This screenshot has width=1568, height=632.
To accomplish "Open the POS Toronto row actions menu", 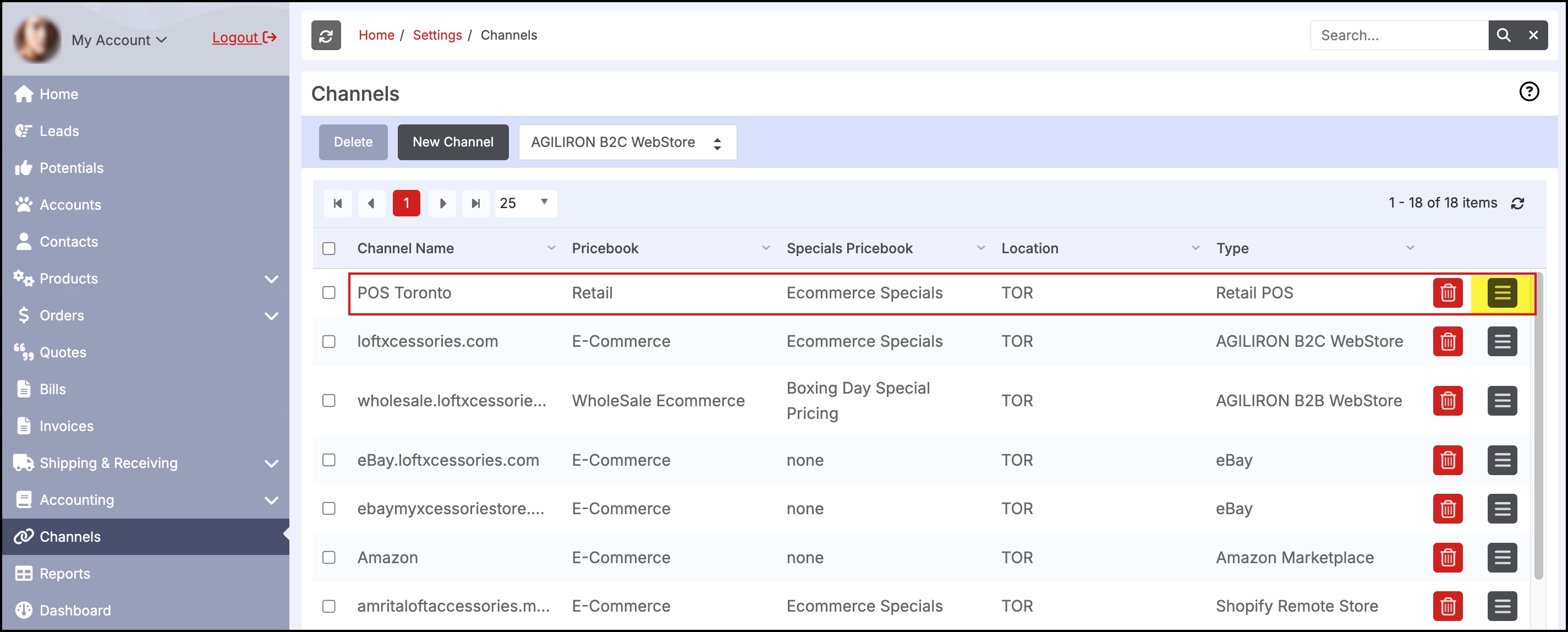I will [x=1501, y=293].
